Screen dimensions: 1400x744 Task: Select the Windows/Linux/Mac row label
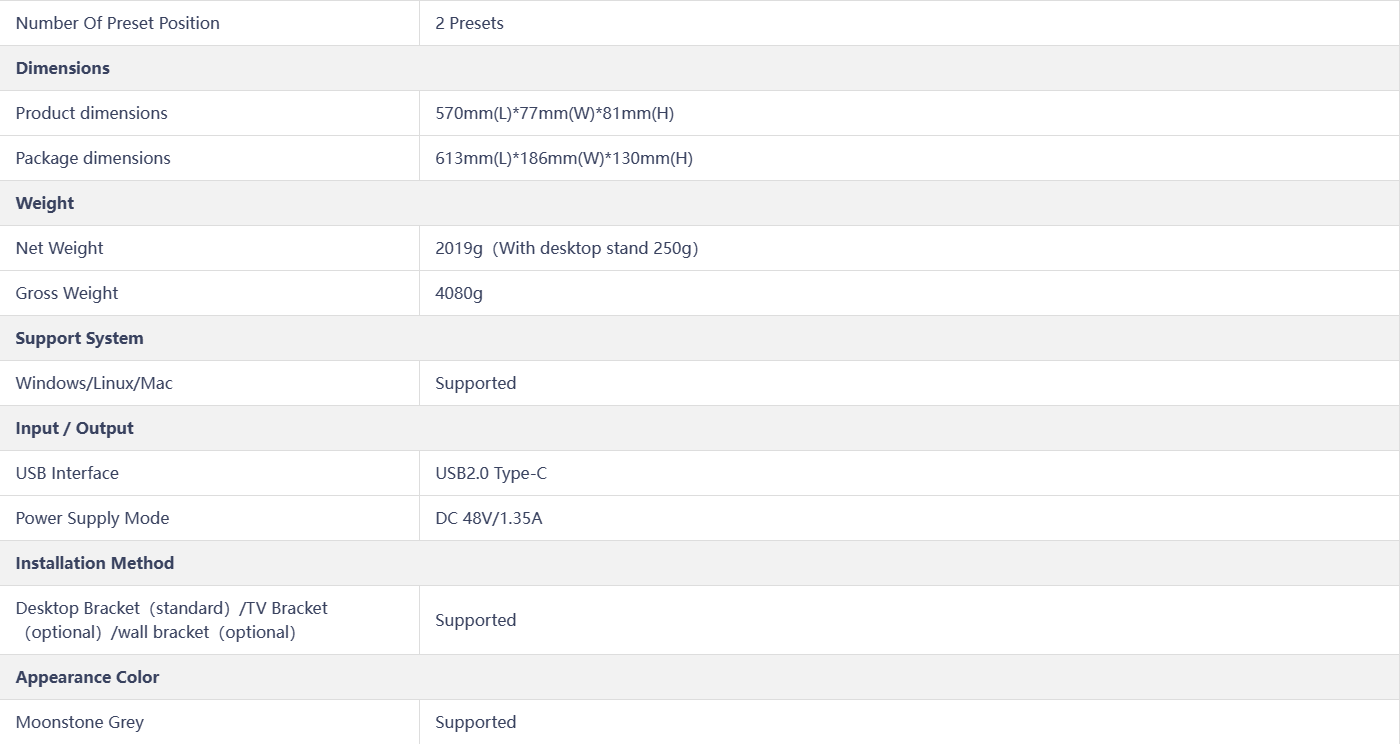(94, 383)
